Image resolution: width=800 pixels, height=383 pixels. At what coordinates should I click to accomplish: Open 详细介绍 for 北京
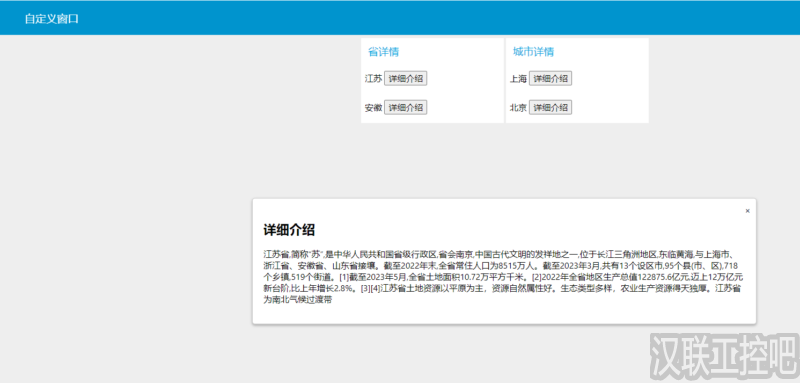pyautogui.click(x=550, y=108)
